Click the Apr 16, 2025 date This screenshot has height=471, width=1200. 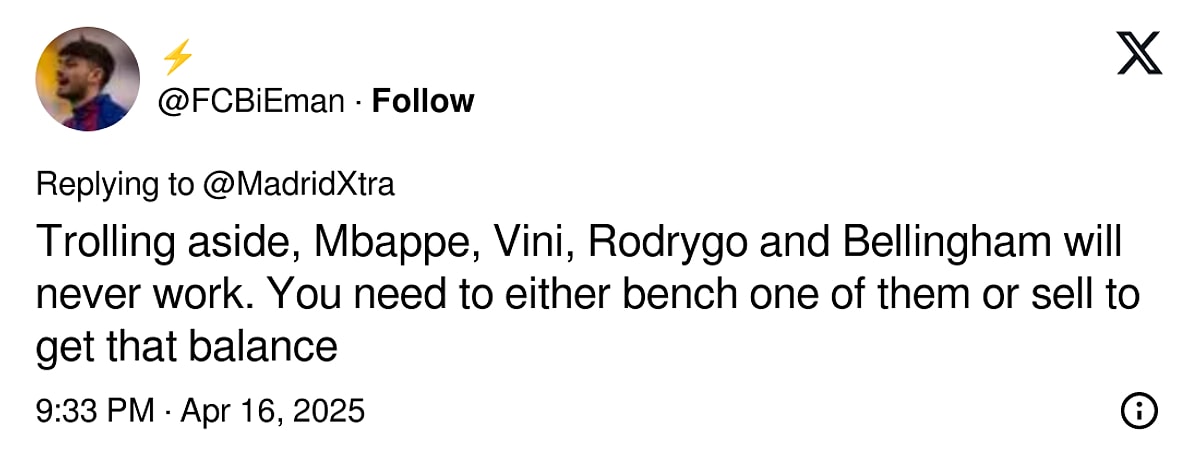(x=272, y=411)
